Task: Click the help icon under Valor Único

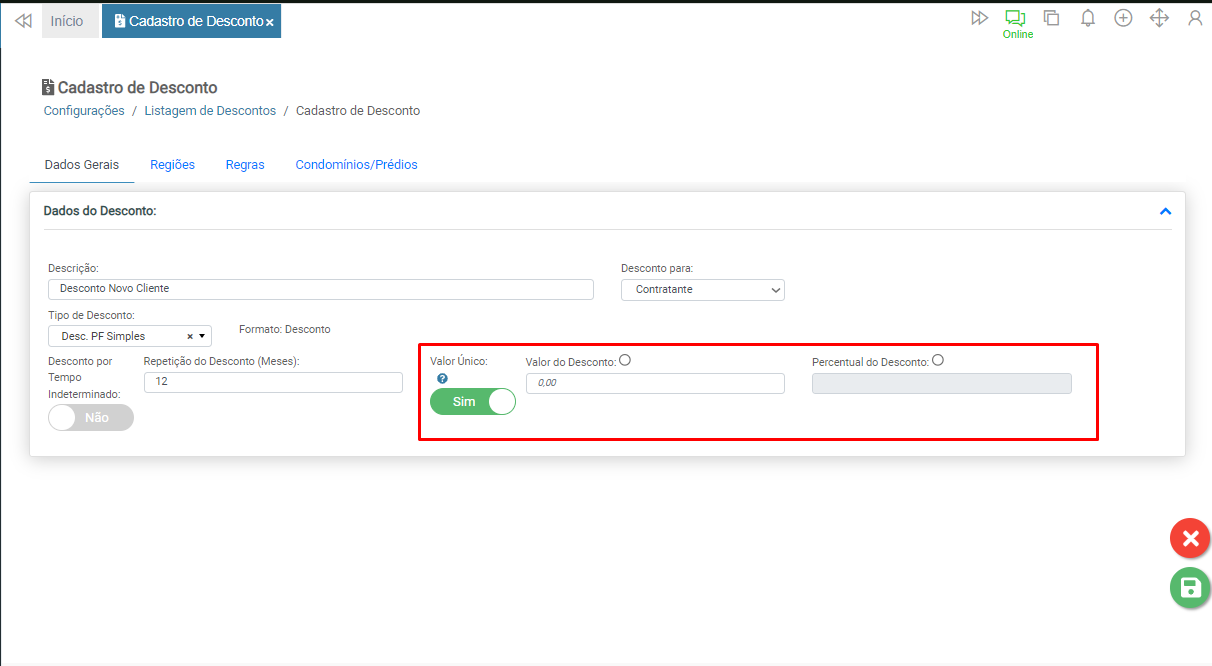Action: [x=443, y=379]
